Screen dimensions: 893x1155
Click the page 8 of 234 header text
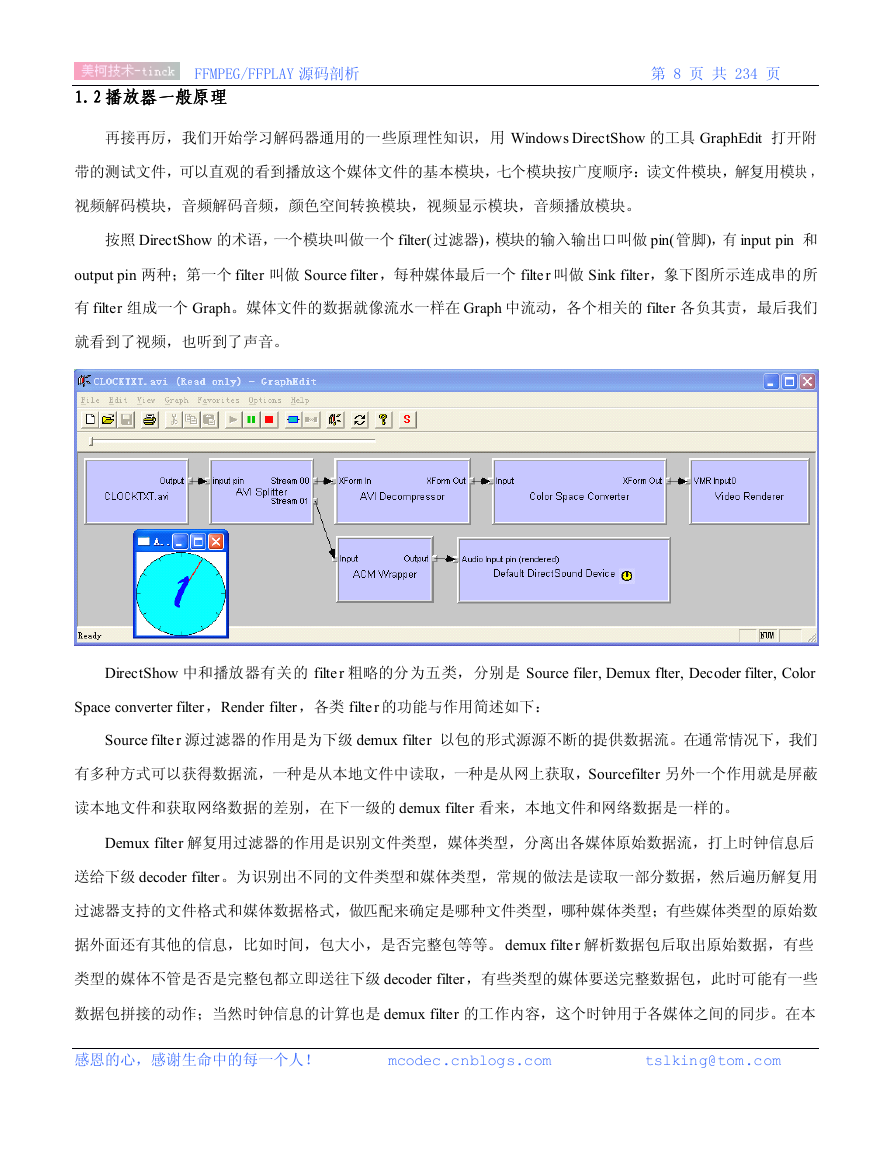(715, 74)
